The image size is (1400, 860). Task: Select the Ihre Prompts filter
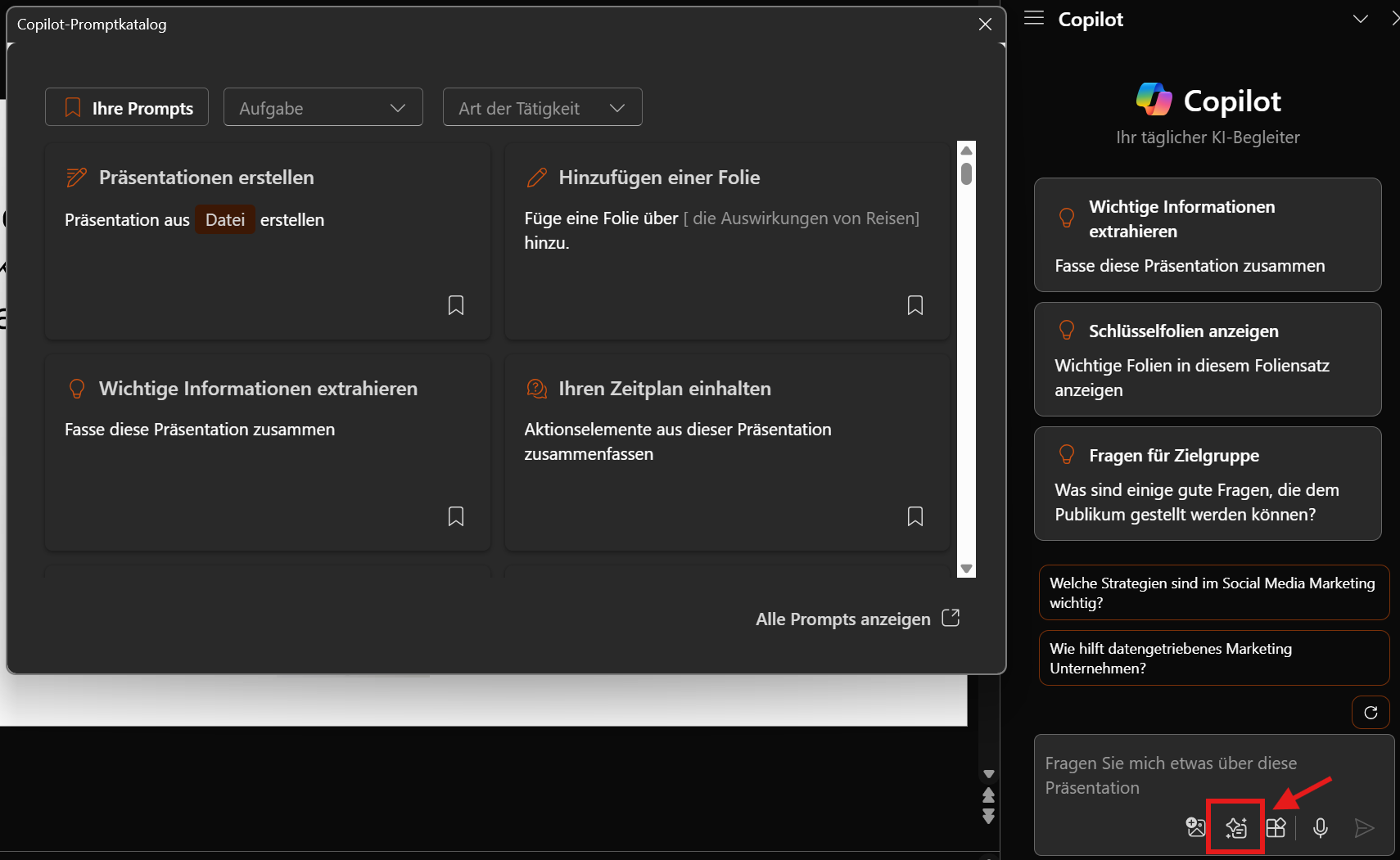[127, 108]
